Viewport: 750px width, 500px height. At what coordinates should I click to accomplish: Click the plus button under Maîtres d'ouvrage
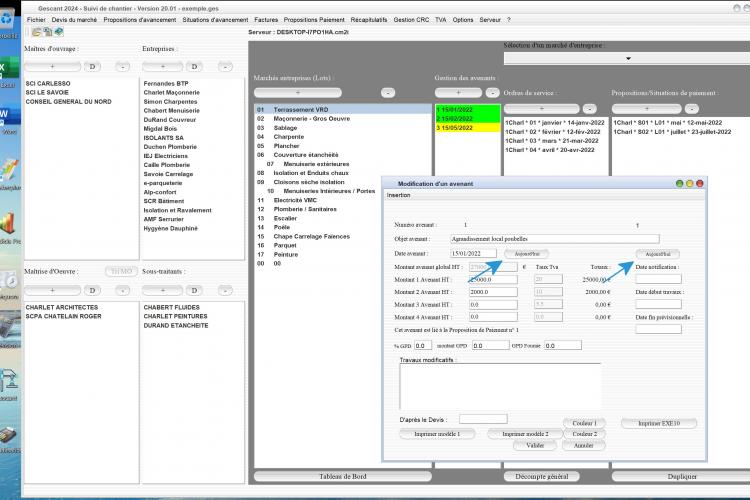(x=53, y=67)
